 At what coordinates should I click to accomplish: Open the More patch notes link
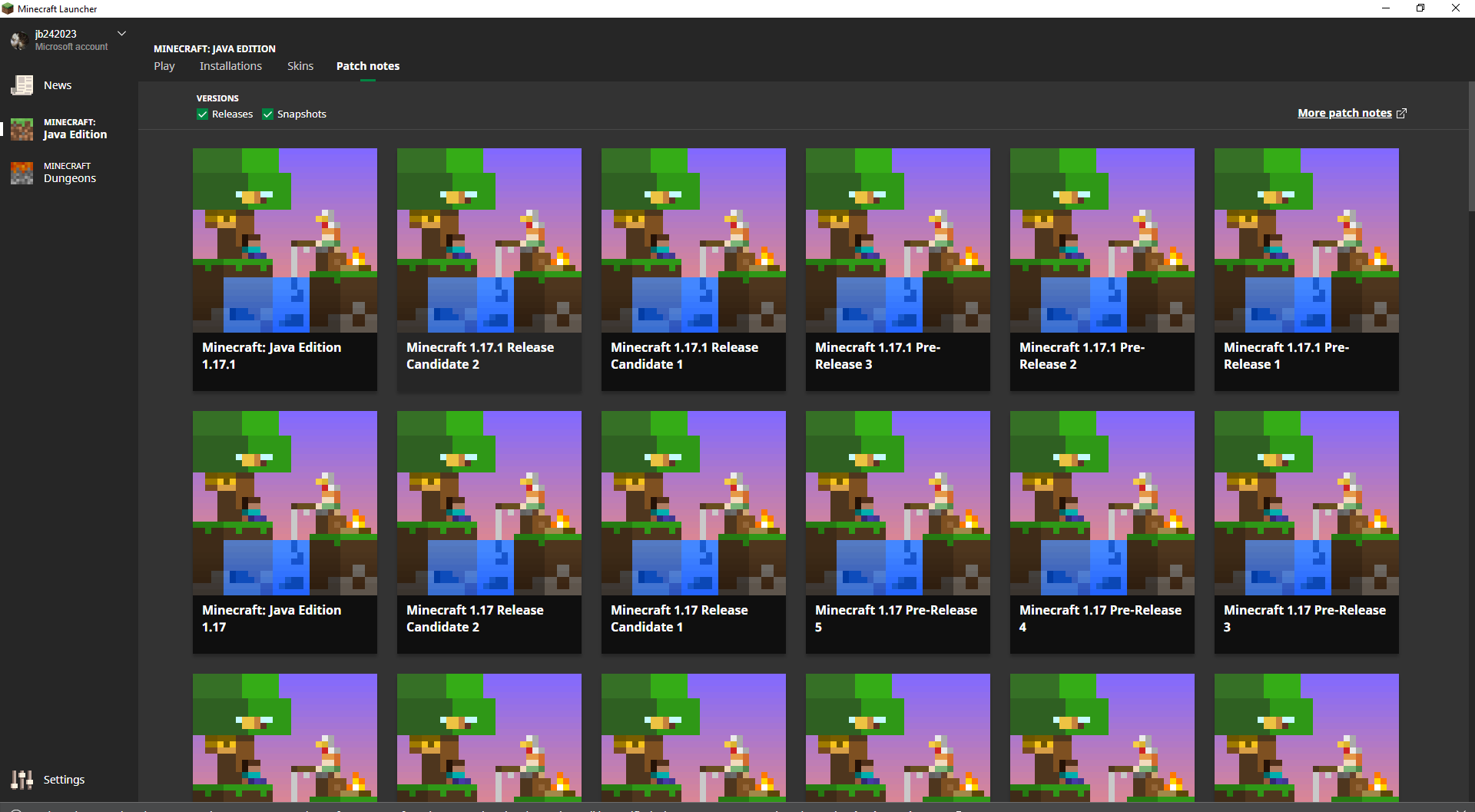(1344, 113)
